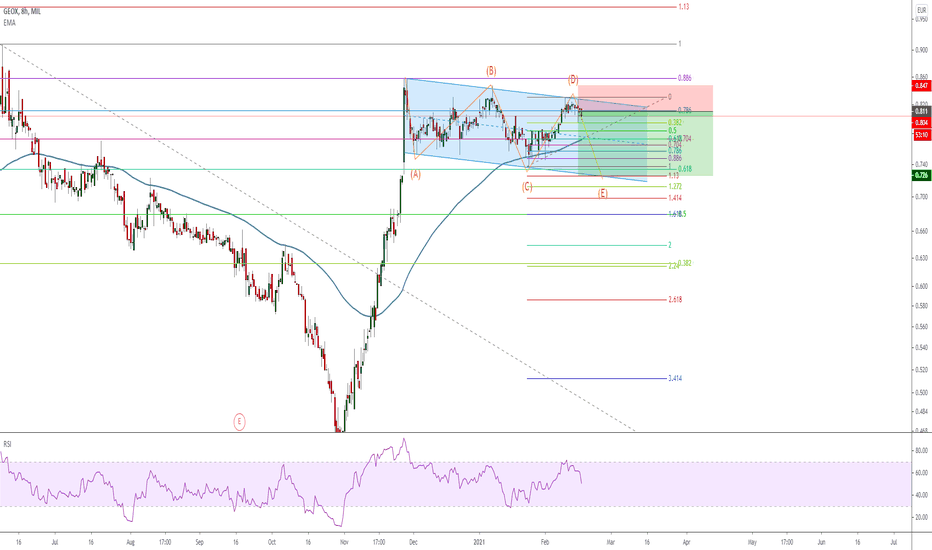Select the (A) wave label
932x550 pixels.
coord(415,174)
